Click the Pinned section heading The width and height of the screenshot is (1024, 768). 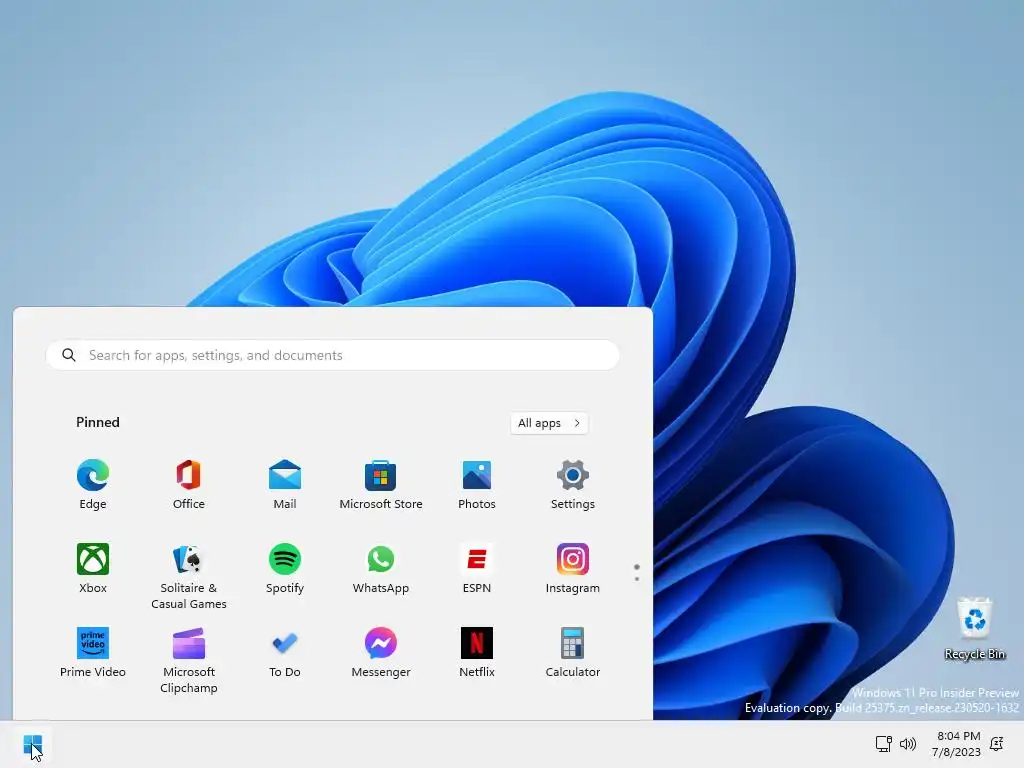pos(98,422)
